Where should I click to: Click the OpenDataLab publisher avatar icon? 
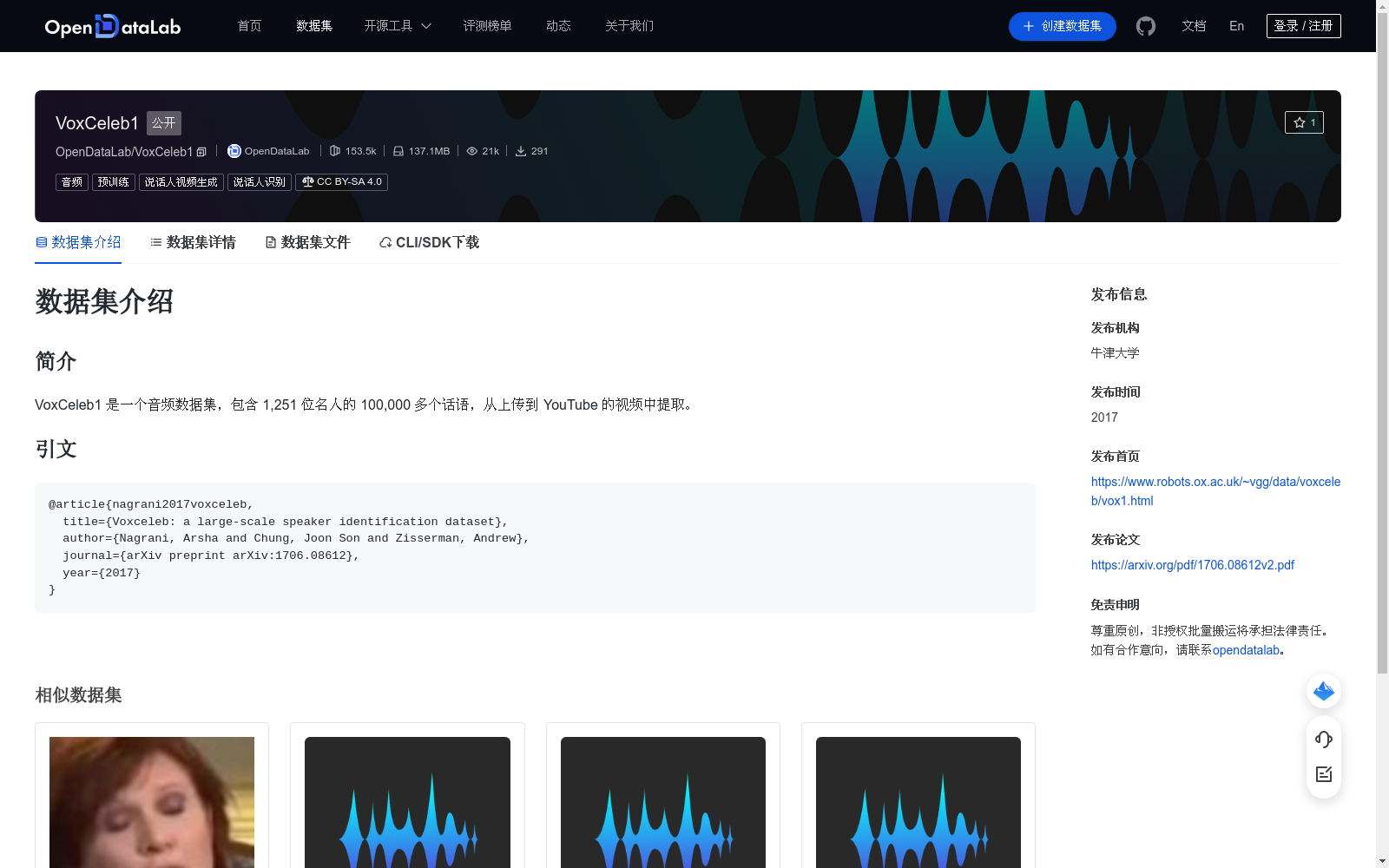click(x=234, y=151)
